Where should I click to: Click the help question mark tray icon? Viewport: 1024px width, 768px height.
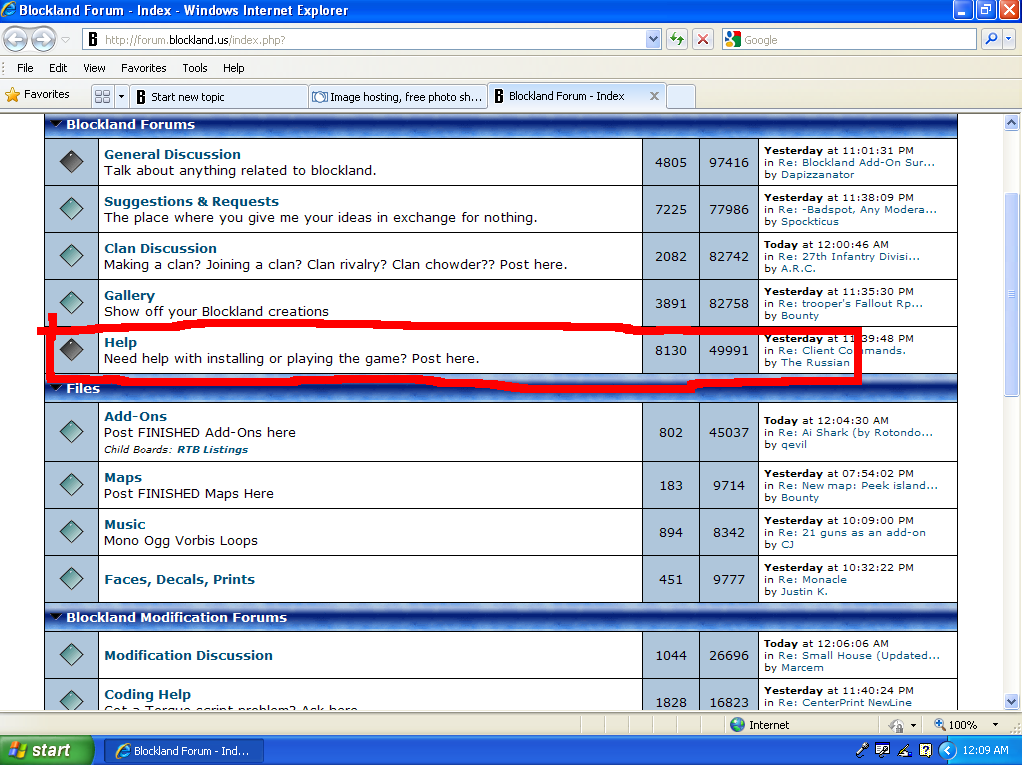[925, 751]
